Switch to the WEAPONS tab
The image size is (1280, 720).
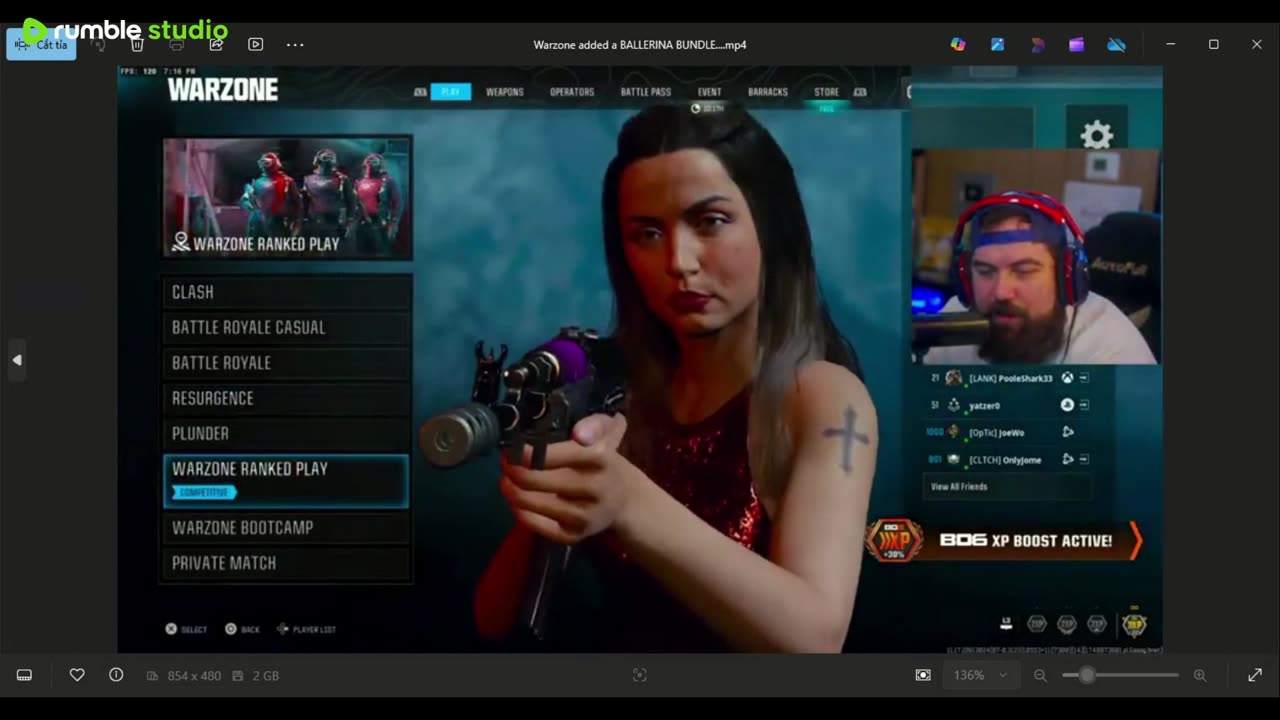click(x=505, y=92)
